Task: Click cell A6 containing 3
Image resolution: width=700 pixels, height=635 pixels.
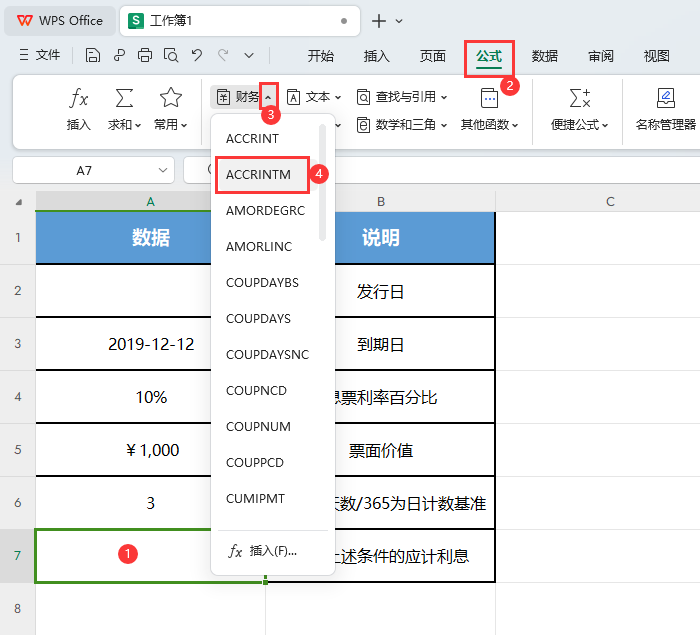Action: (150, 503)
